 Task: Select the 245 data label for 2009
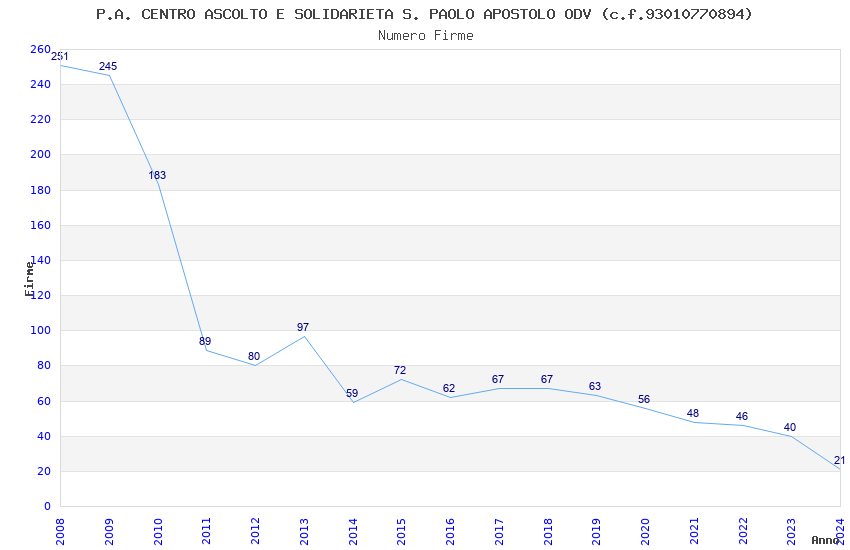click(x=108, y=66)
